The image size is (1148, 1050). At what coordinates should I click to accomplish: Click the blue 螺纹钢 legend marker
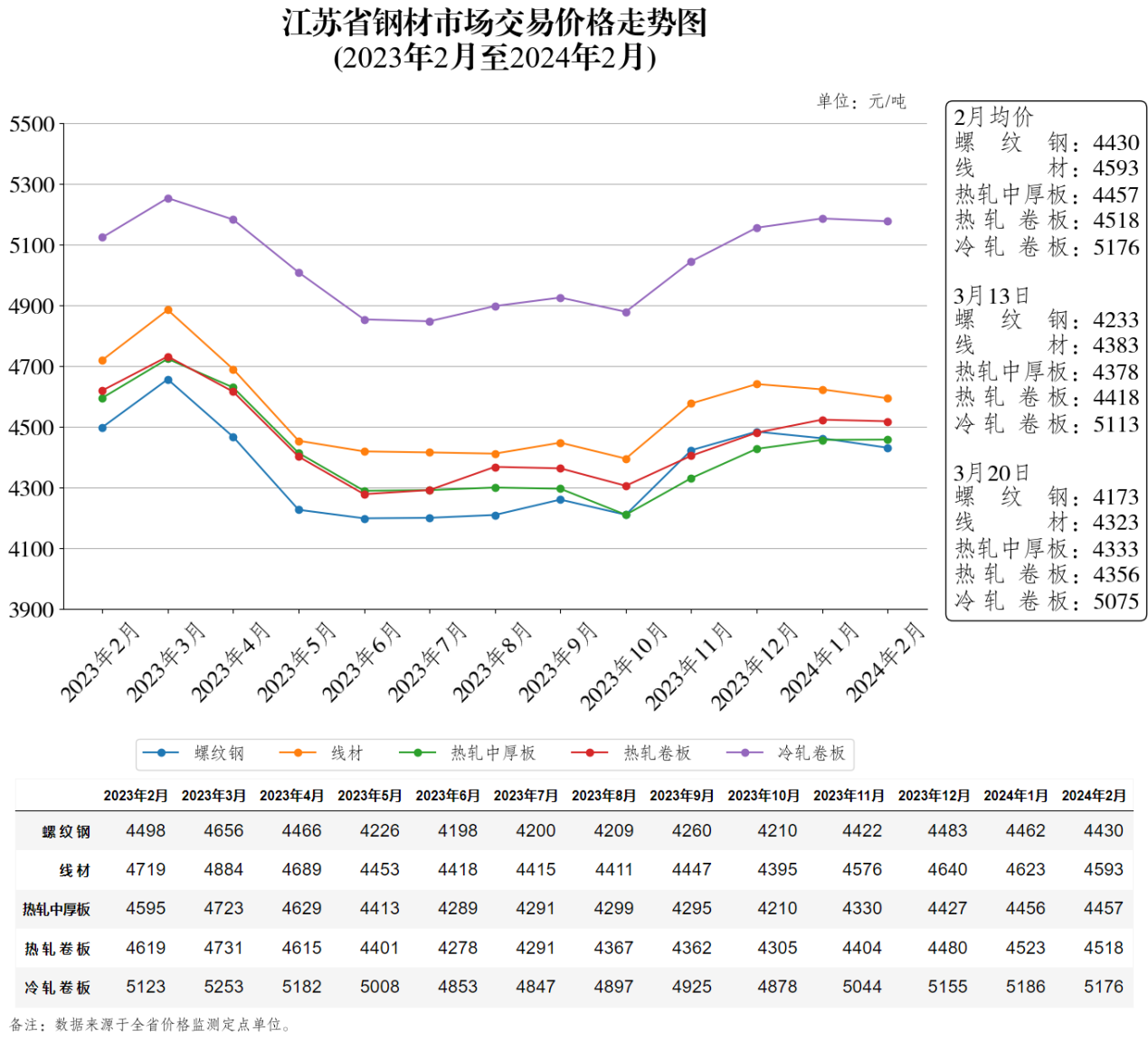(x=161, y=752)
